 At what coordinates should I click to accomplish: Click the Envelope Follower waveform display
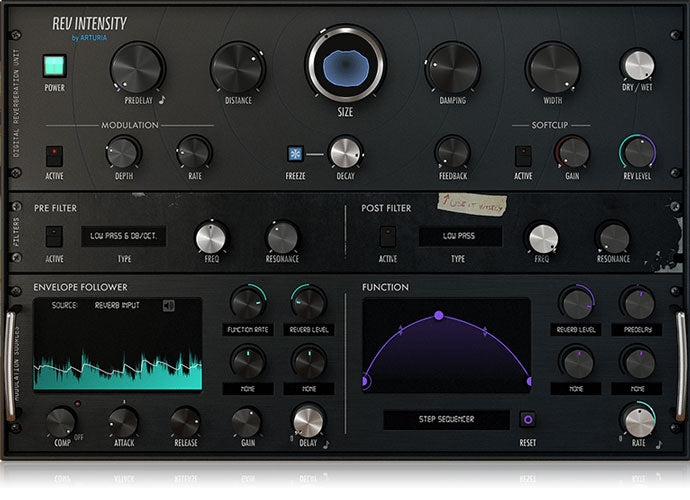118,344
